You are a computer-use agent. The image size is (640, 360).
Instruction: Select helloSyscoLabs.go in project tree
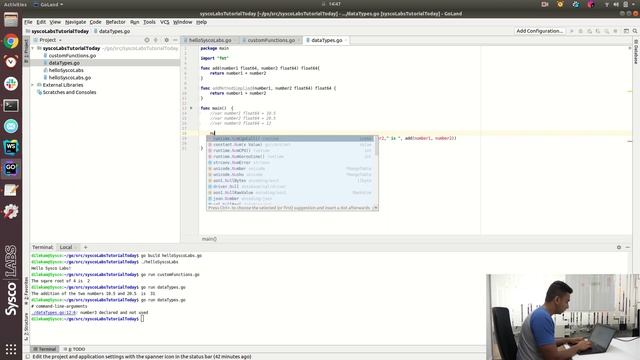point(70,78)
